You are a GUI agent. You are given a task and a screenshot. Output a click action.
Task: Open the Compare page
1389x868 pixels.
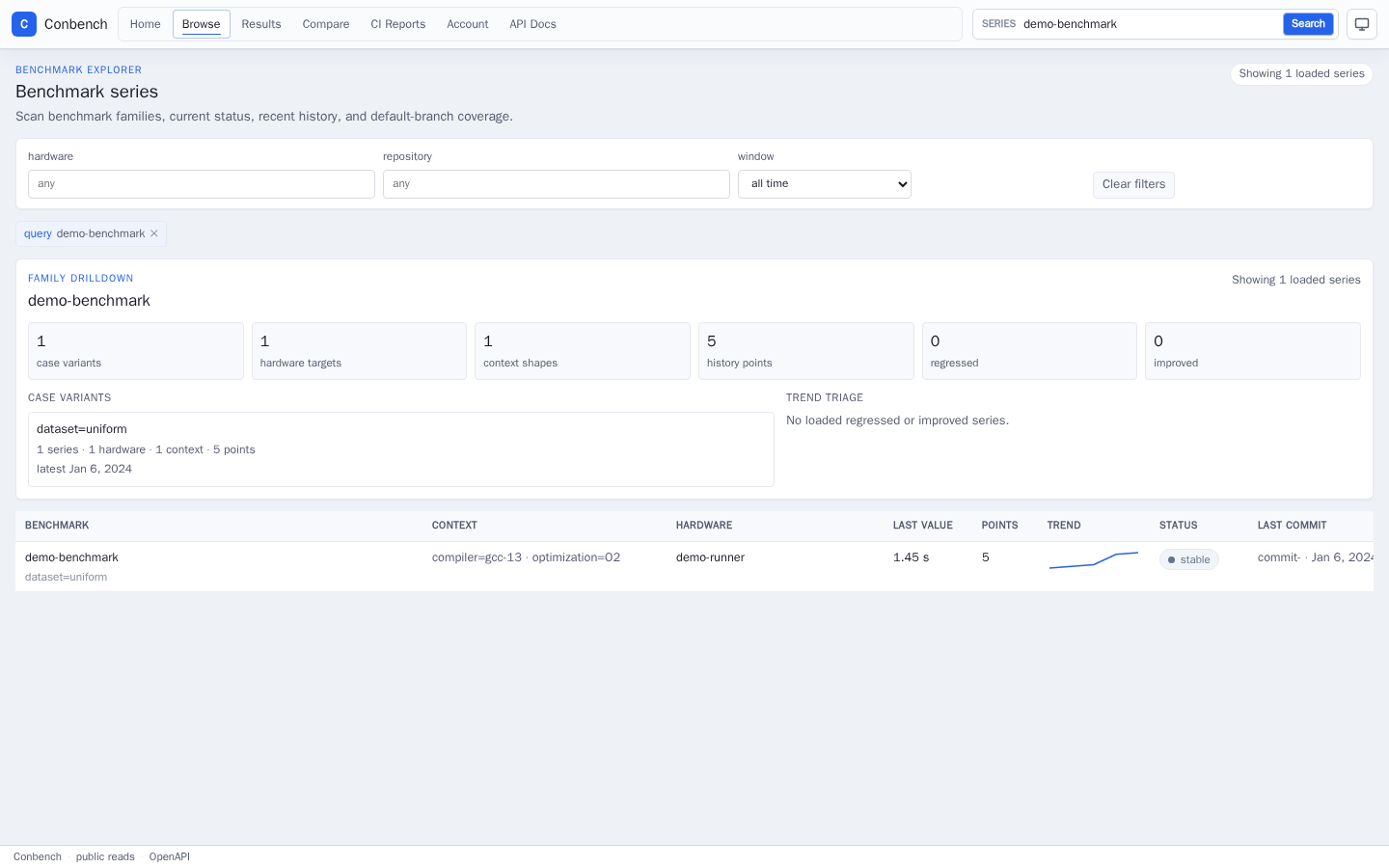coord(326,24)
